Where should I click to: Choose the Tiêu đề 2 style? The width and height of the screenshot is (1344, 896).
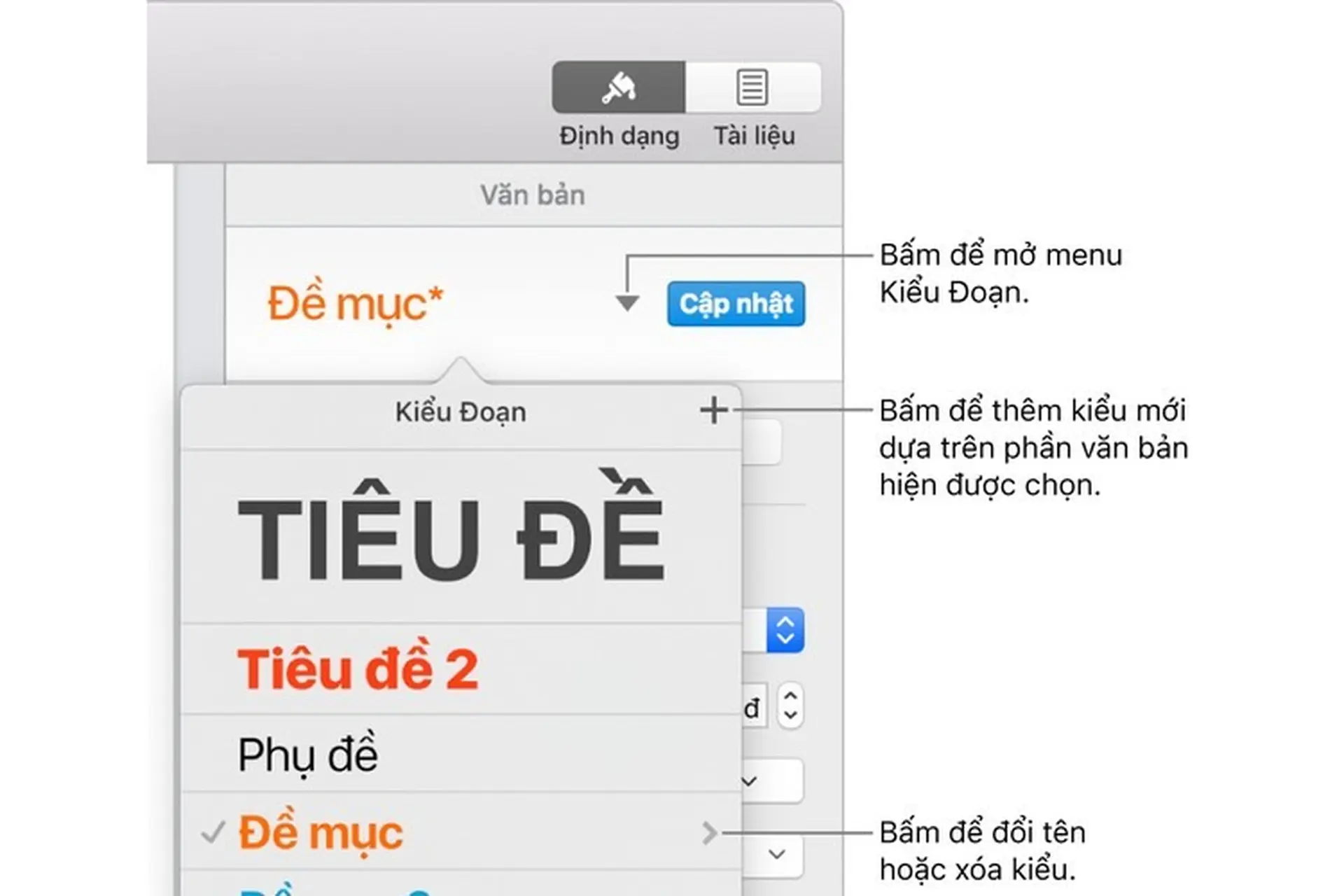(461, 668)
